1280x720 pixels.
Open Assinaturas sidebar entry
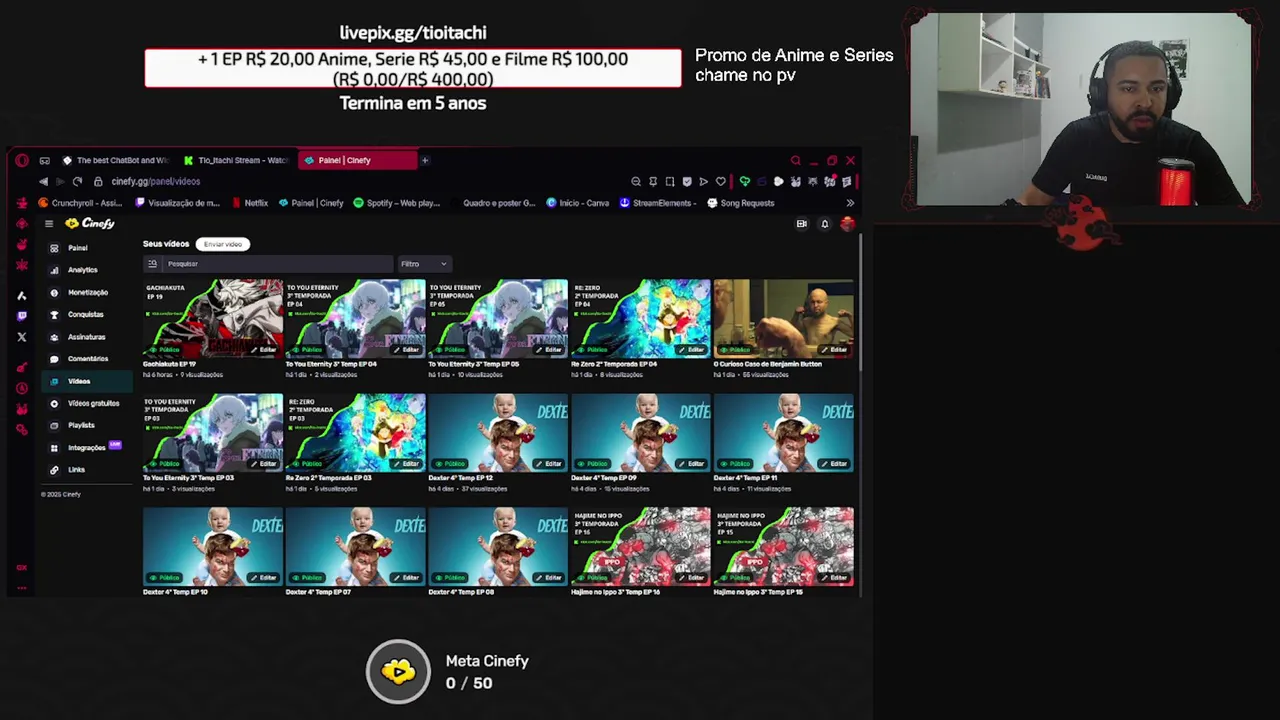[x=86, y=337]
